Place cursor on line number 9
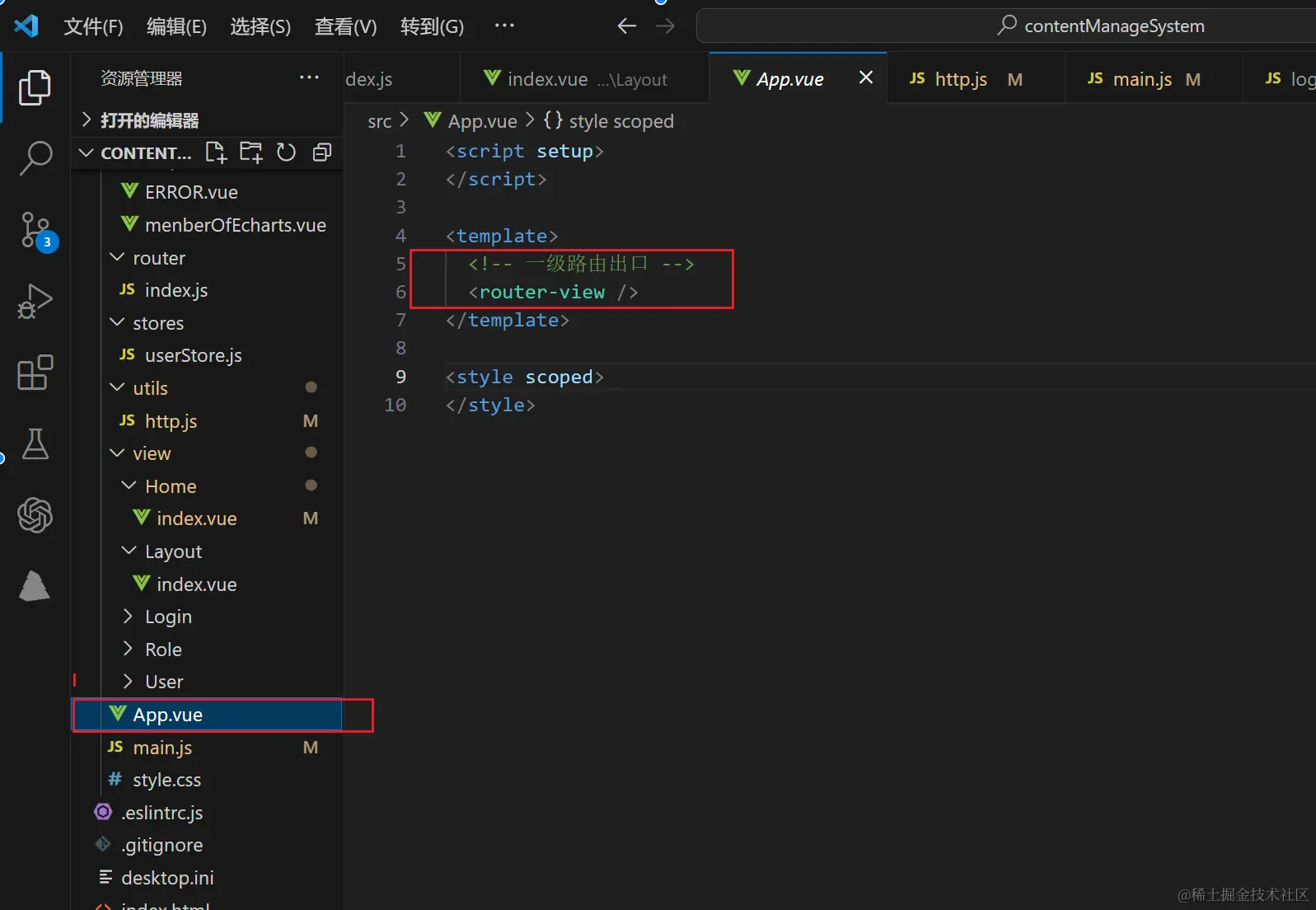This screenshot has height=910, width=1316. pyautogui.click(x=400, y=377)
